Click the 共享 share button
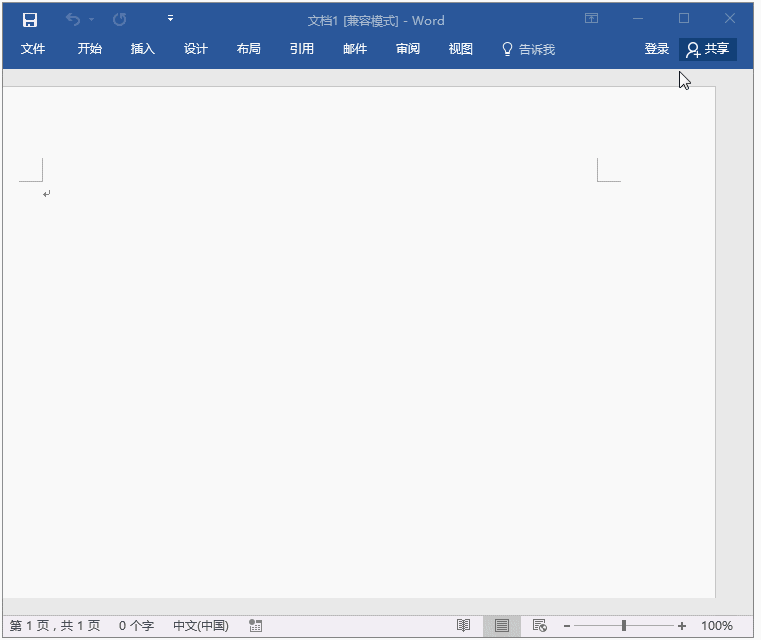The image size is (761, 640). [x=708, y=49]
